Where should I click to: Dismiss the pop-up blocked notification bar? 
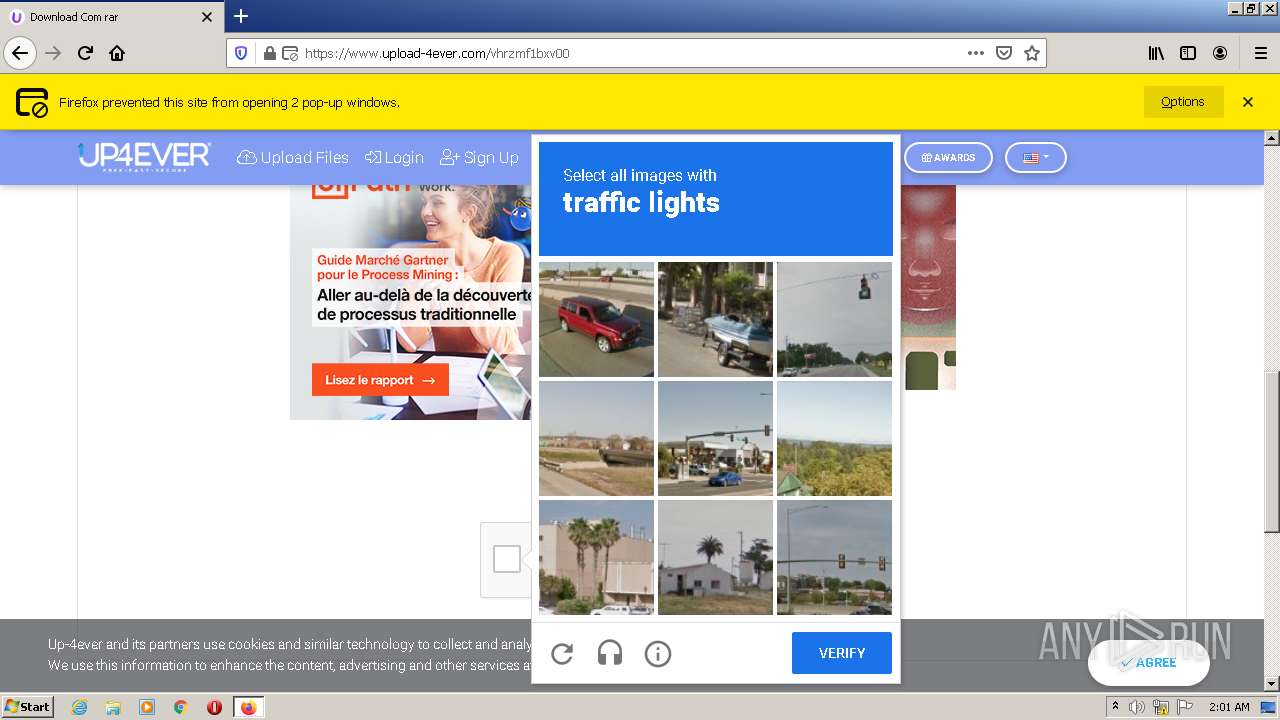point(1248,102)
